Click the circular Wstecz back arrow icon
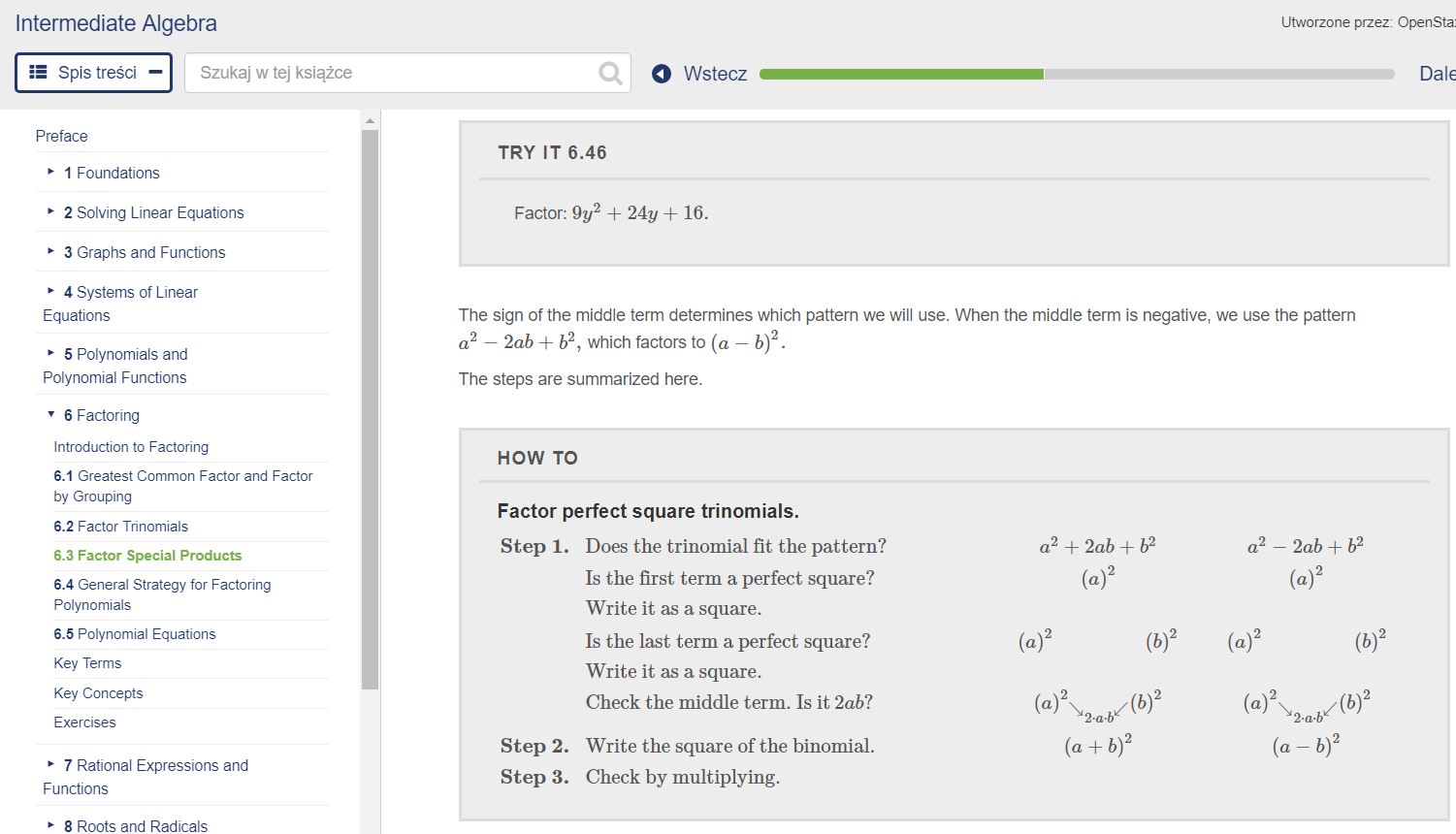The width and height of the screenshot is (1456, 834). point(662,73)
